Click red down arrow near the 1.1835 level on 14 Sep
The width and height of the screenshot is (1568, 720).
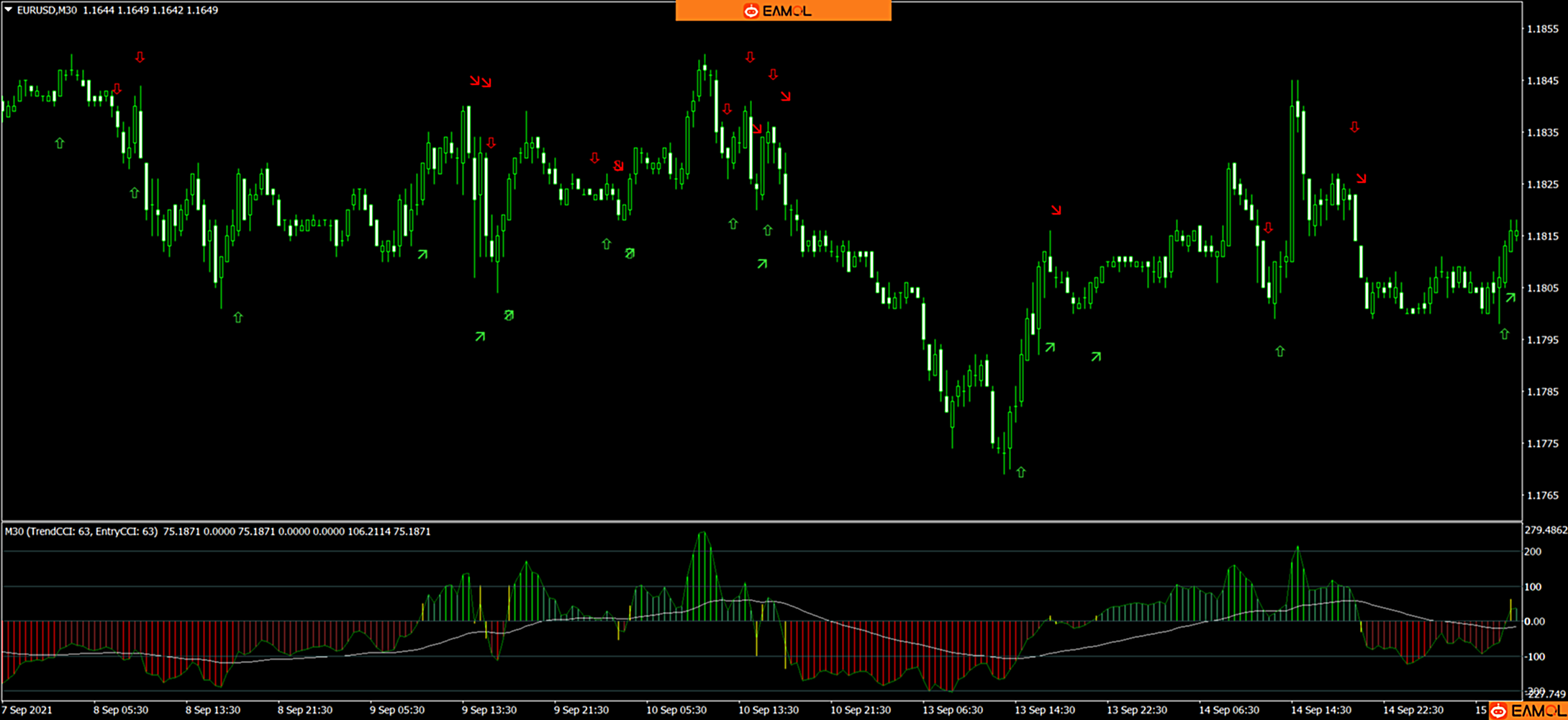(1354, 127)
